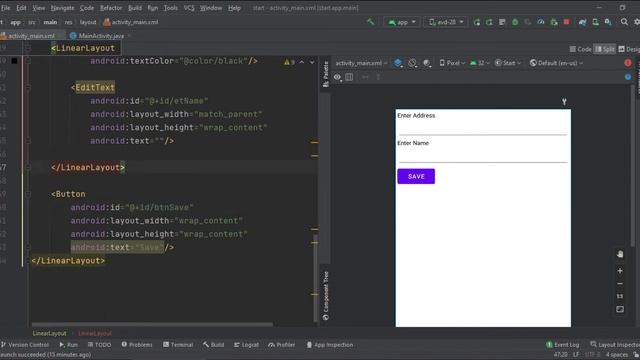Open the Problems tool window
Image resolution: width=640 pixels, height=360 pixels.
tap(137, 345)
